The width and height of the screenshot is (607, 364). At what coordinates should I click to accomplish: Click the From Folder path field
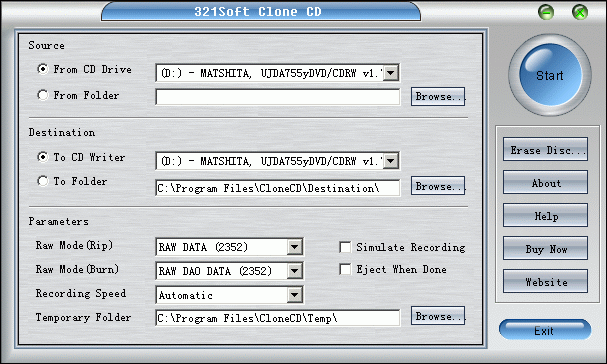[278, 97]
